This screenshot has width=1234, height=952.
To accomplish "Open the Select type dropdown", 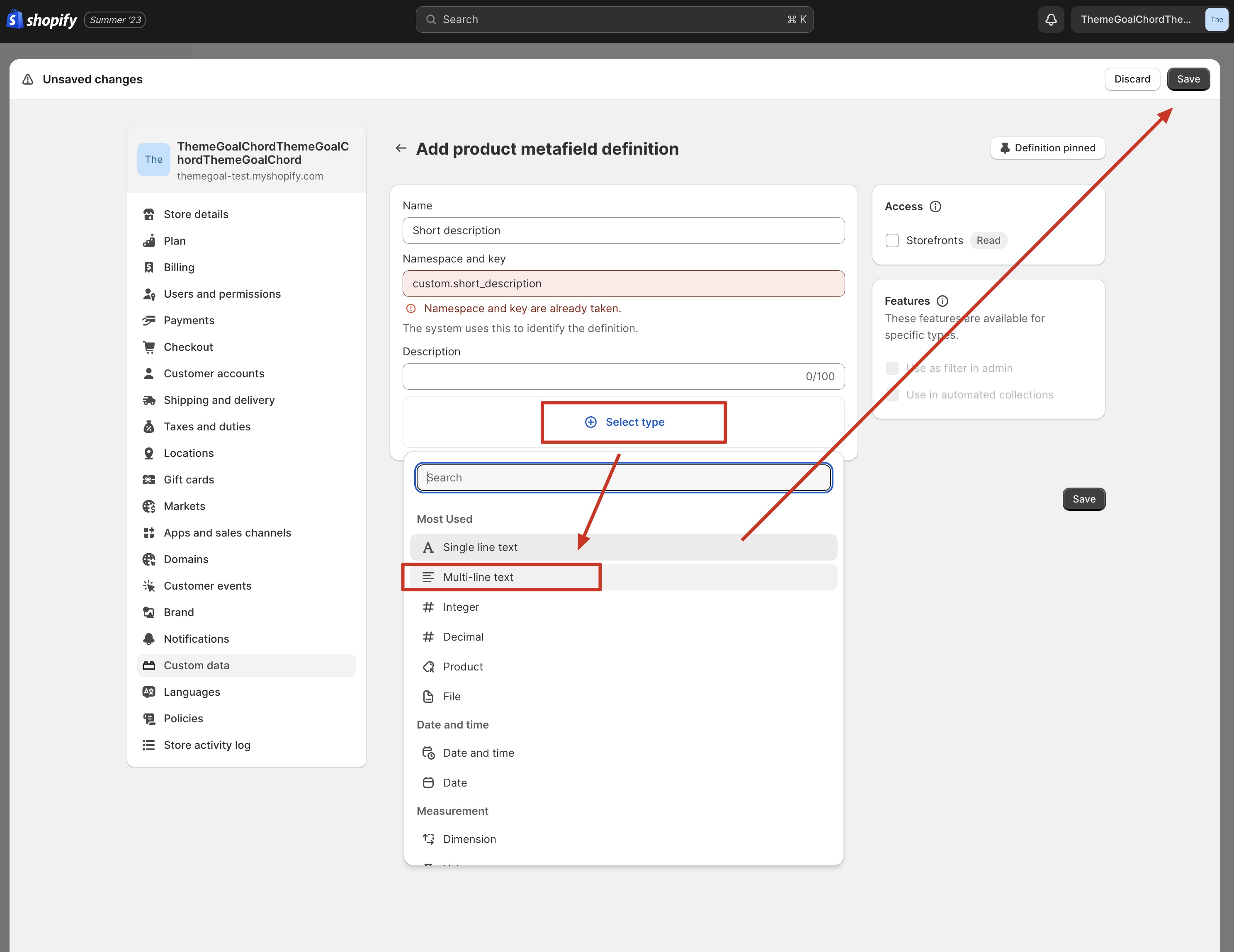I will [x=624, y=423].
